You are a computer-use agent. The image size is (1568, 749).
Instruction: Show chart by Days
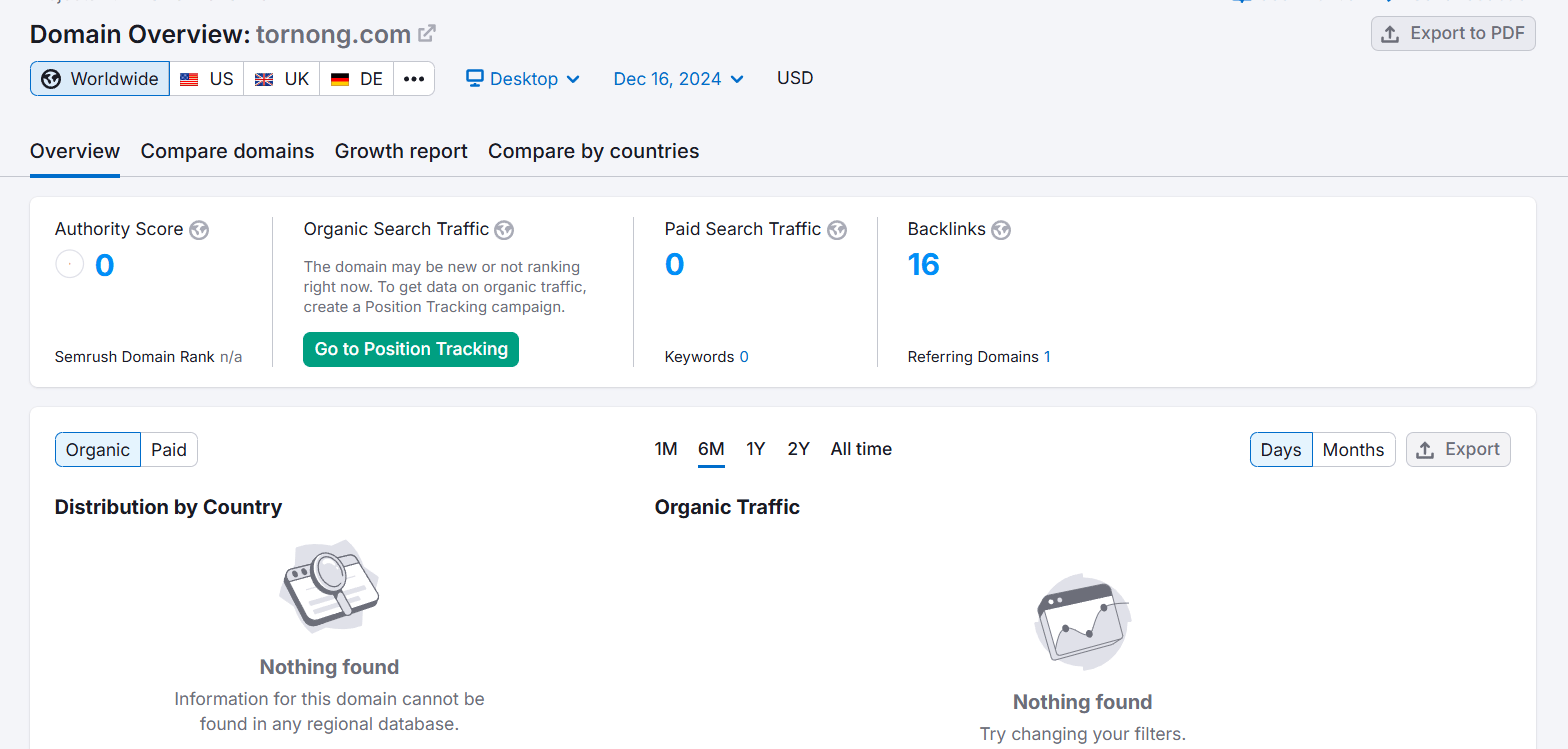[1281, 450]
